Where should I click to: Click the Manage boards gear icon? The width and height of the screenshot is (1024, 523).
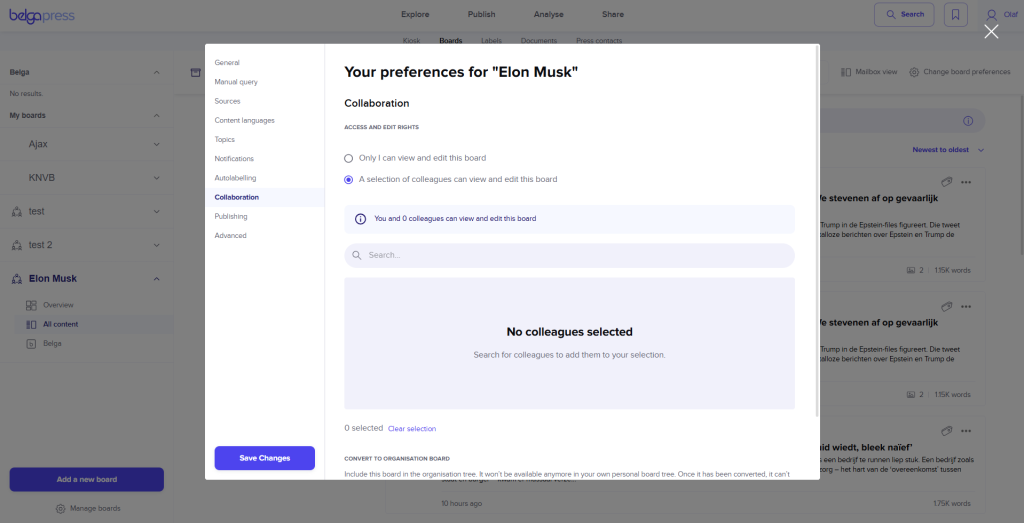coord(60,508)
